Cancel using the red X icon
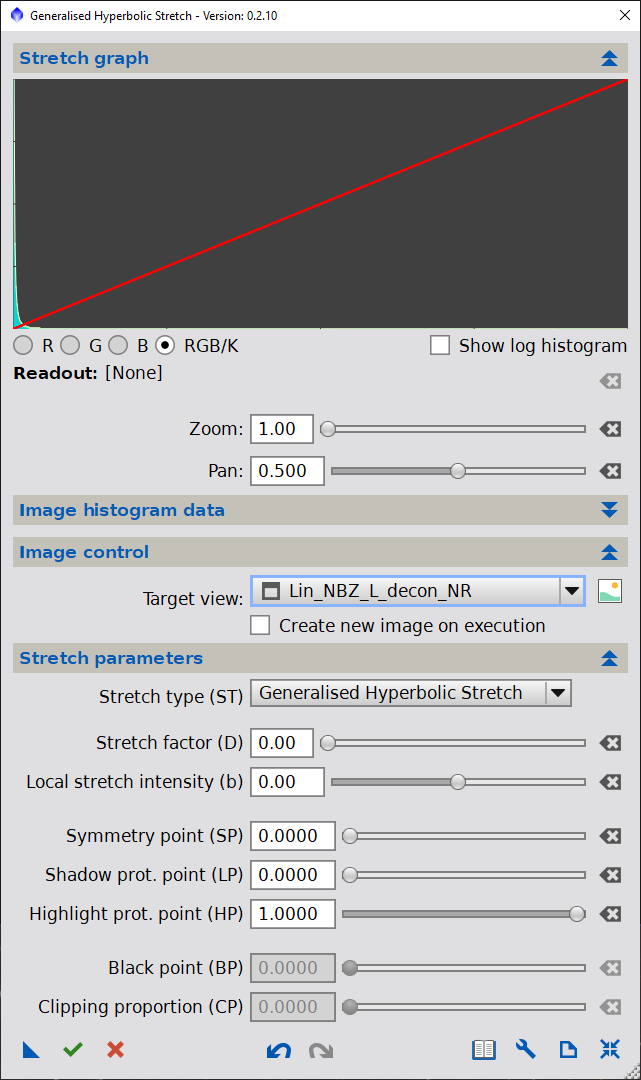 (115, 1050)
